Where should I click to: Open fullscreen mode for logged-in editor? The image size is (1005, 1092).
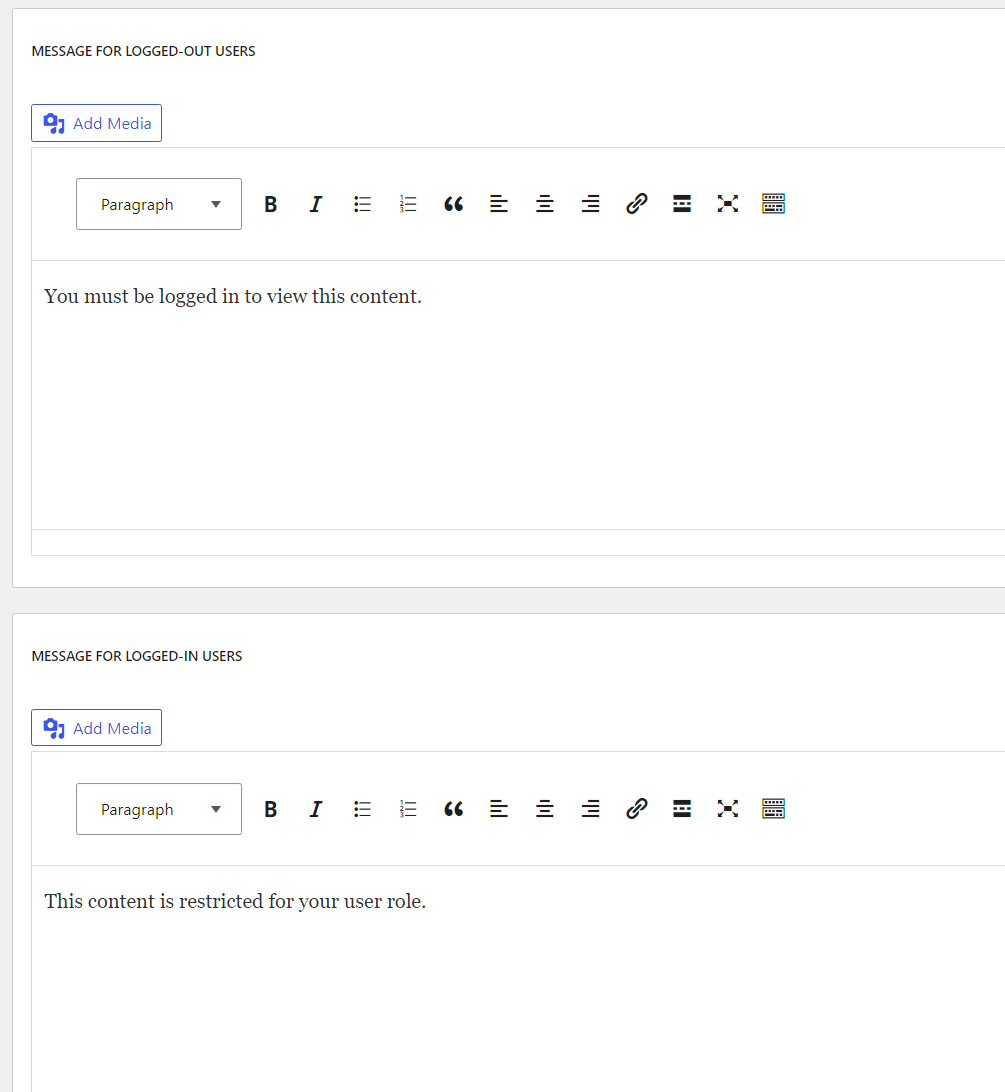click(728, 809)
